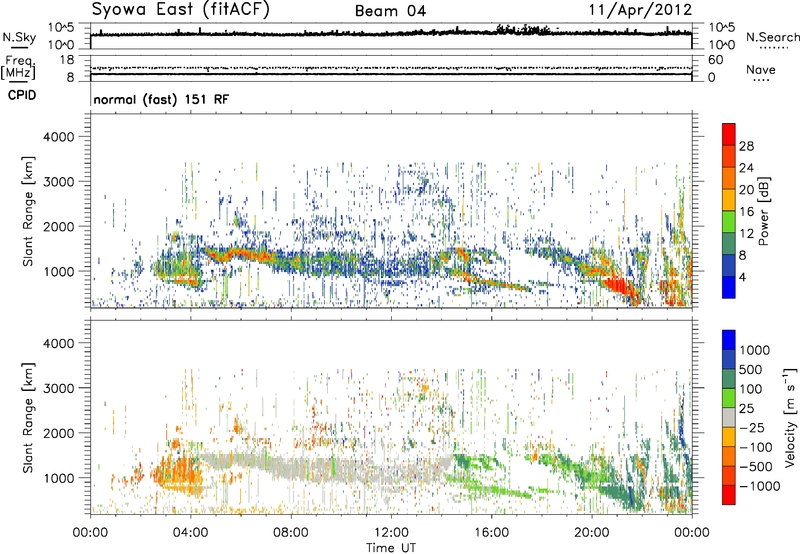Screen dimensions: 800x554
Task: Pick the red top segment of Power color bar
Action: (x=729, y=135)
